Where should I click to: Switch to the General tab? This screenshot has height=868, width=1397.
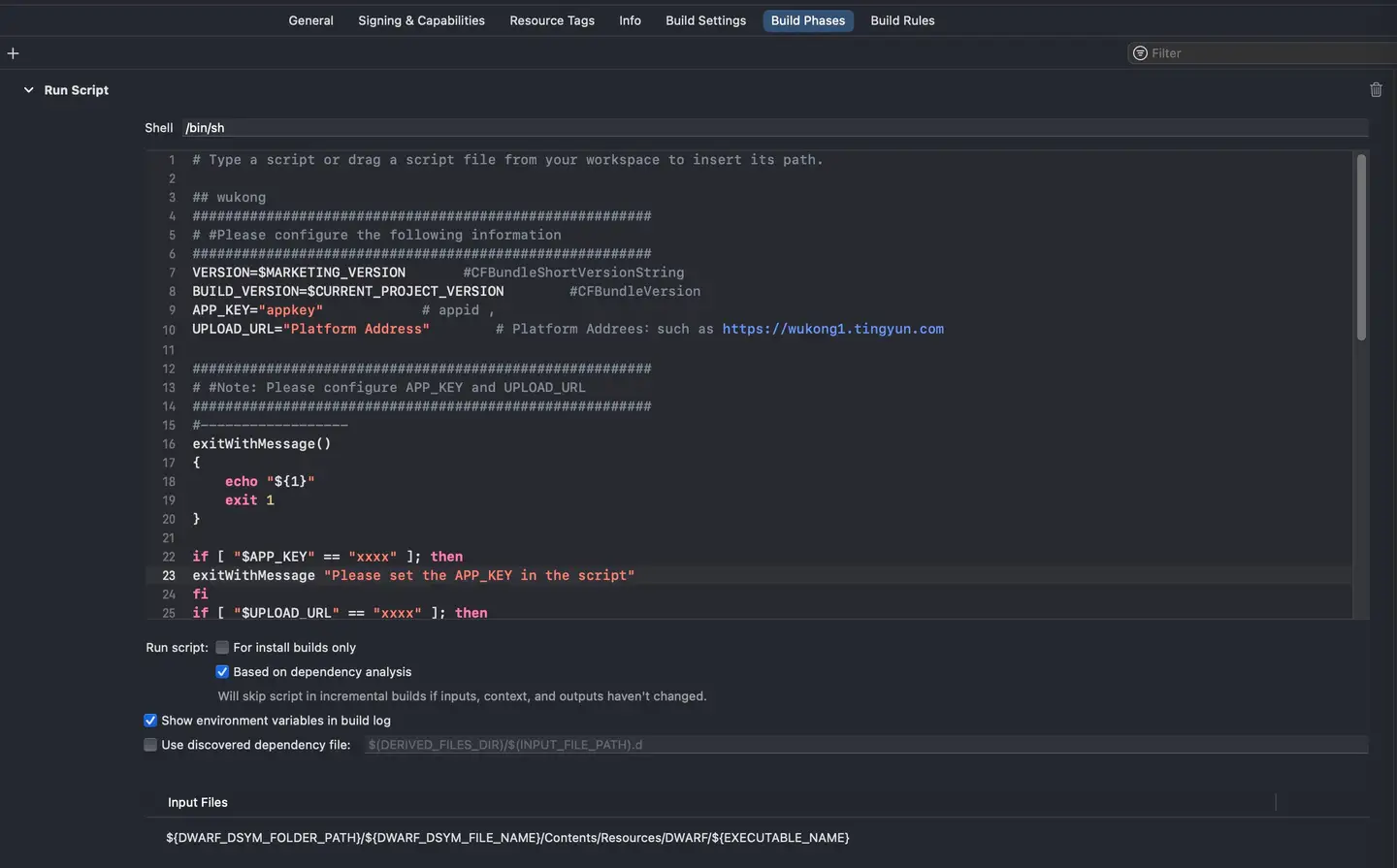point(310,20)
